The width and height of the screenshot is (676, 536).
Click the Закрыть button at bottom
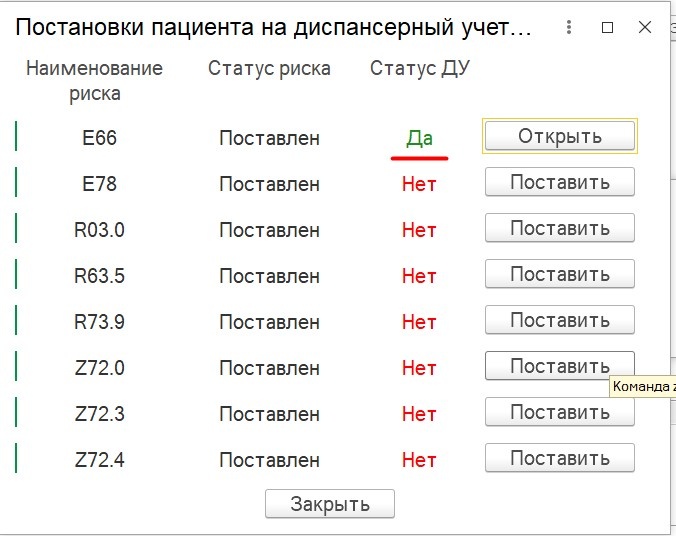click(330, 504)
